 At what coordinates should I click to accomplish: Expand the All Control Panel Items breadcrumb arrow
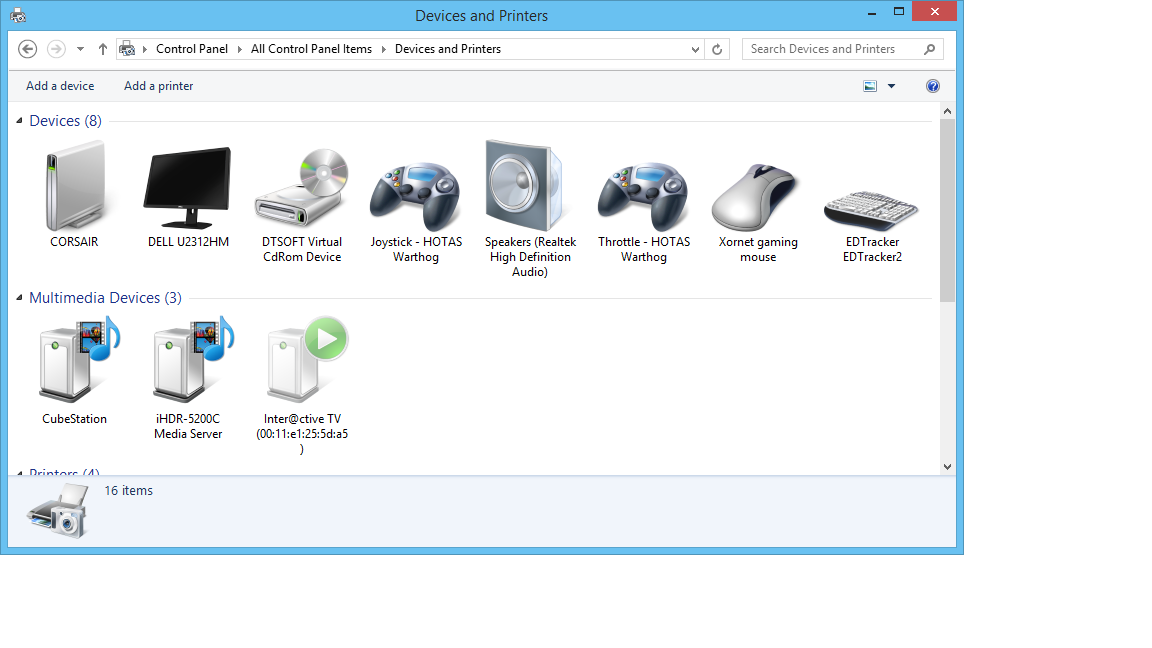click(384, 49)
